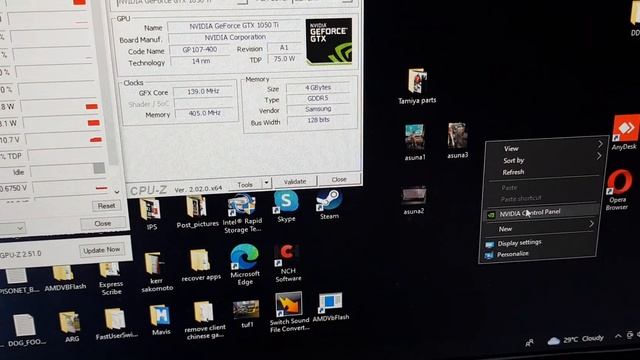The image size is (640, 360).
Task: Open the tuf1 image file
Action: (246, 310)
